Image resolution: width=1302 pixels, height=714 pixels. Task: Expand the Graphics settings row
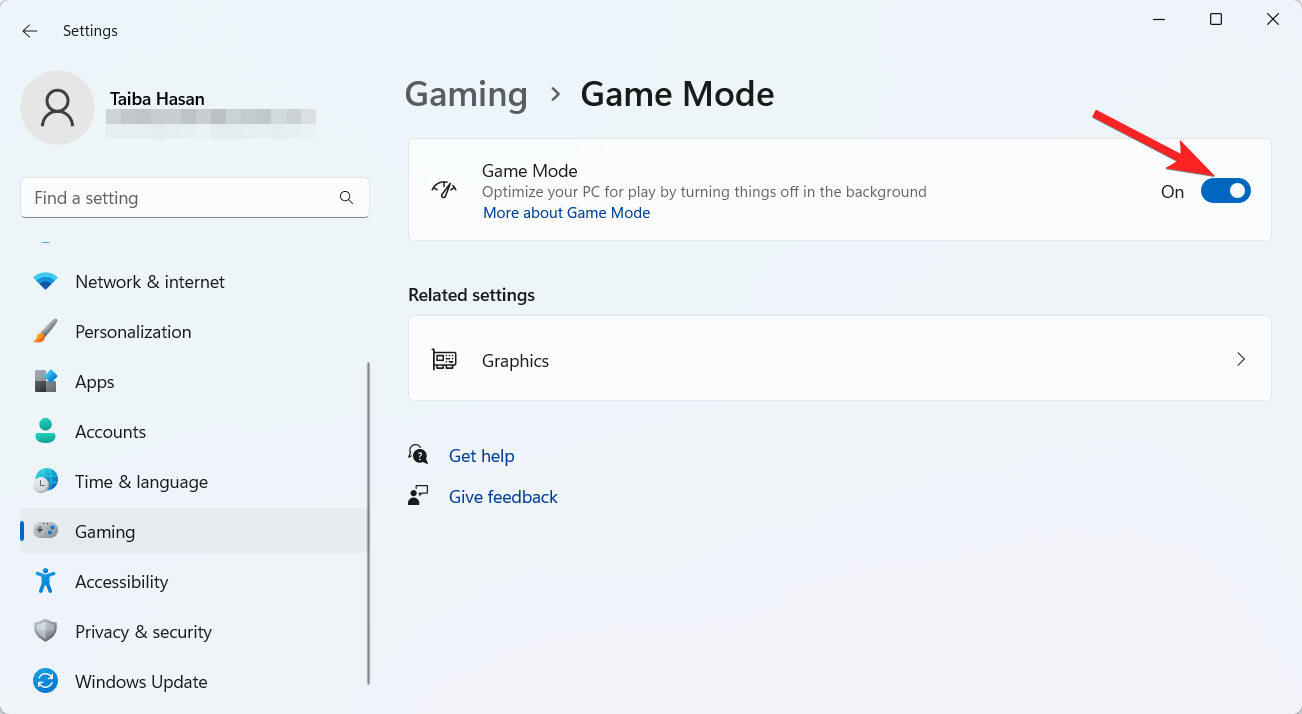840,359
